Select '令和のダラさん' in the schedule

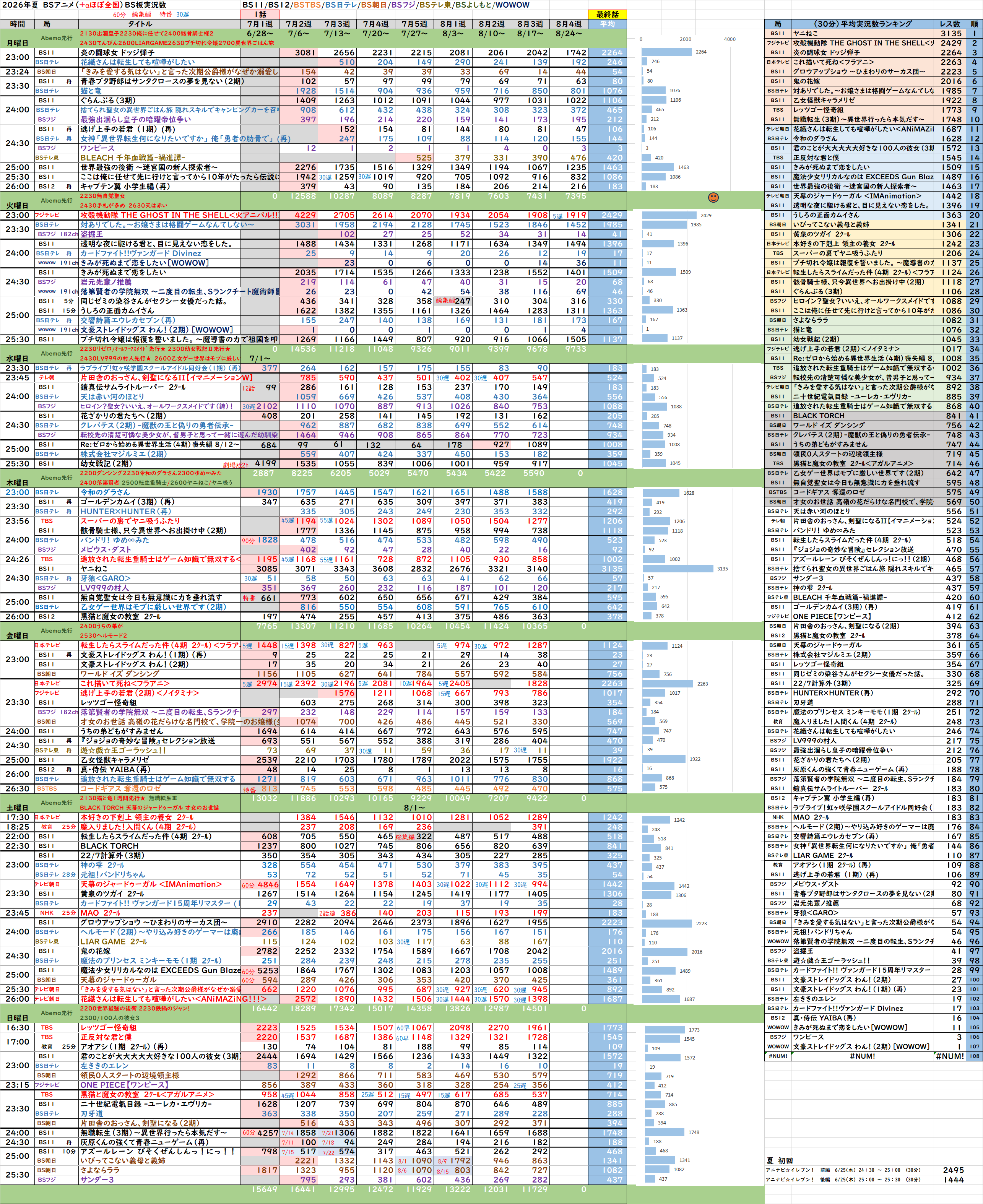coord(105,492)
